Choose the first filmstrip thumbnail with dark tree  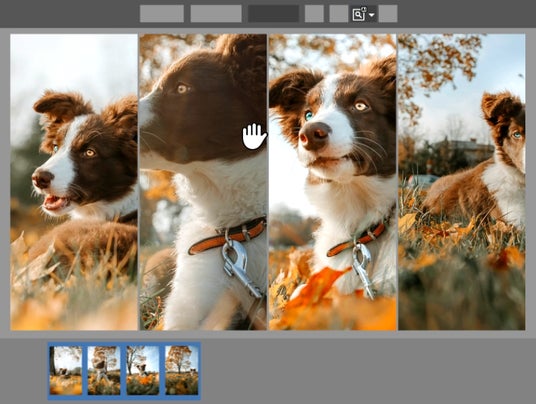[x=66, y=371]
